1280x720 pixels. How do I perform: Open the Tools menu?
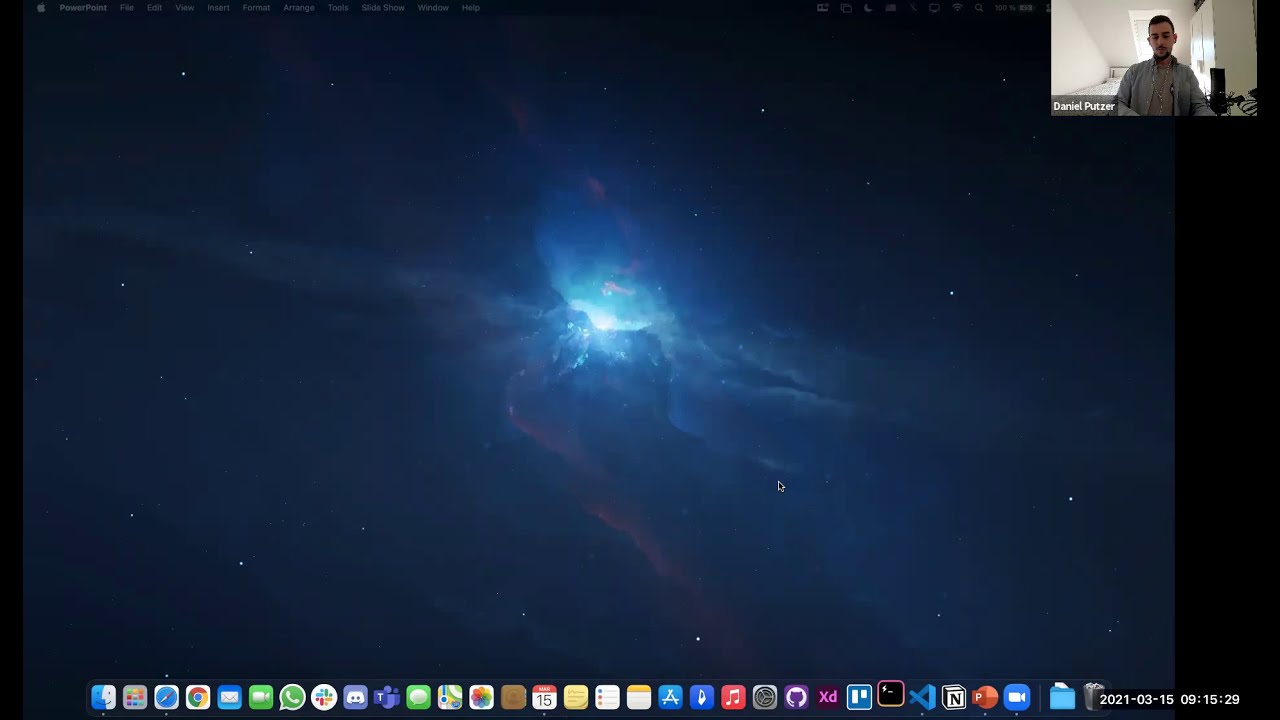[338, 8]
